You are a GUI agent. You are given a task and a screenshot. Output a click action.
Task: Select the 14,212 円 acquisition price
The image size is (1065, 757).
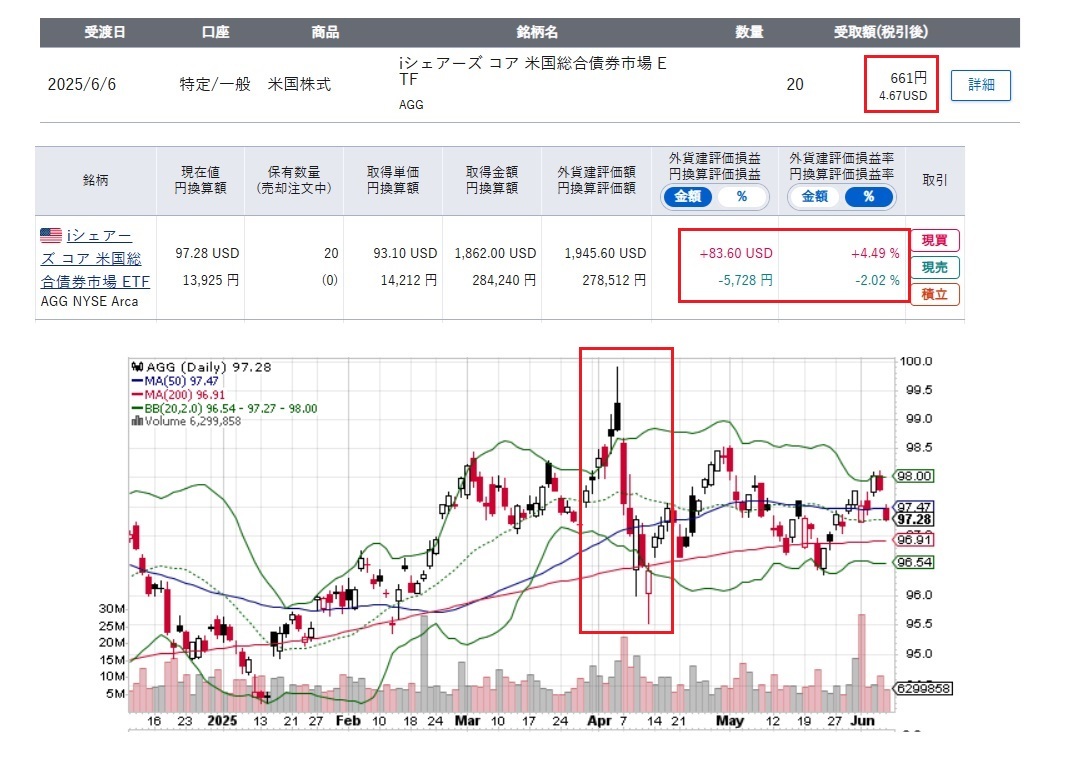point(409,280)
